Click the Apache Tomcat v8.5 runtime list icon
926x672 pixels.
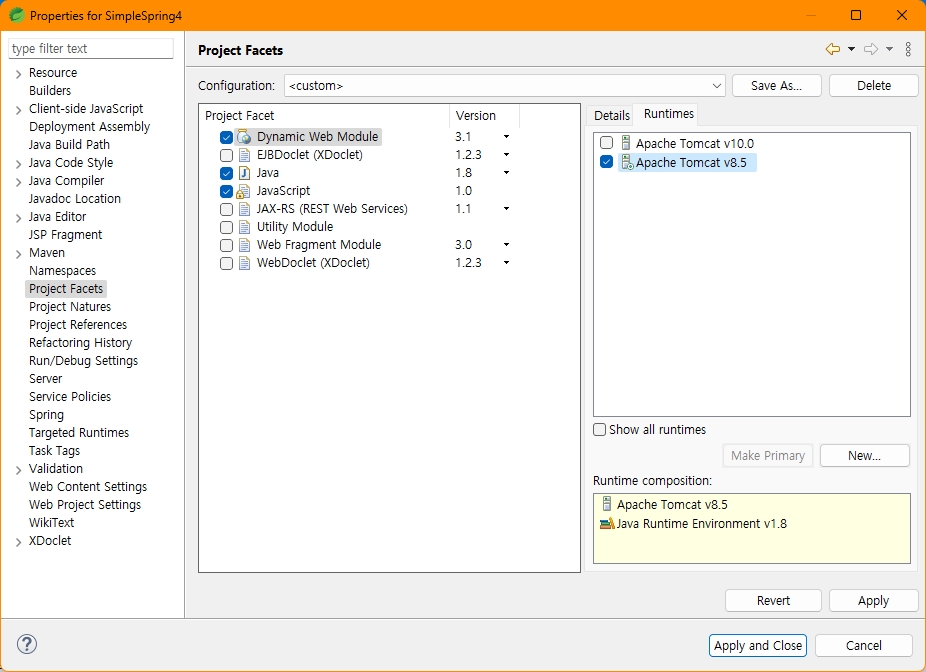tap(627, 162)
